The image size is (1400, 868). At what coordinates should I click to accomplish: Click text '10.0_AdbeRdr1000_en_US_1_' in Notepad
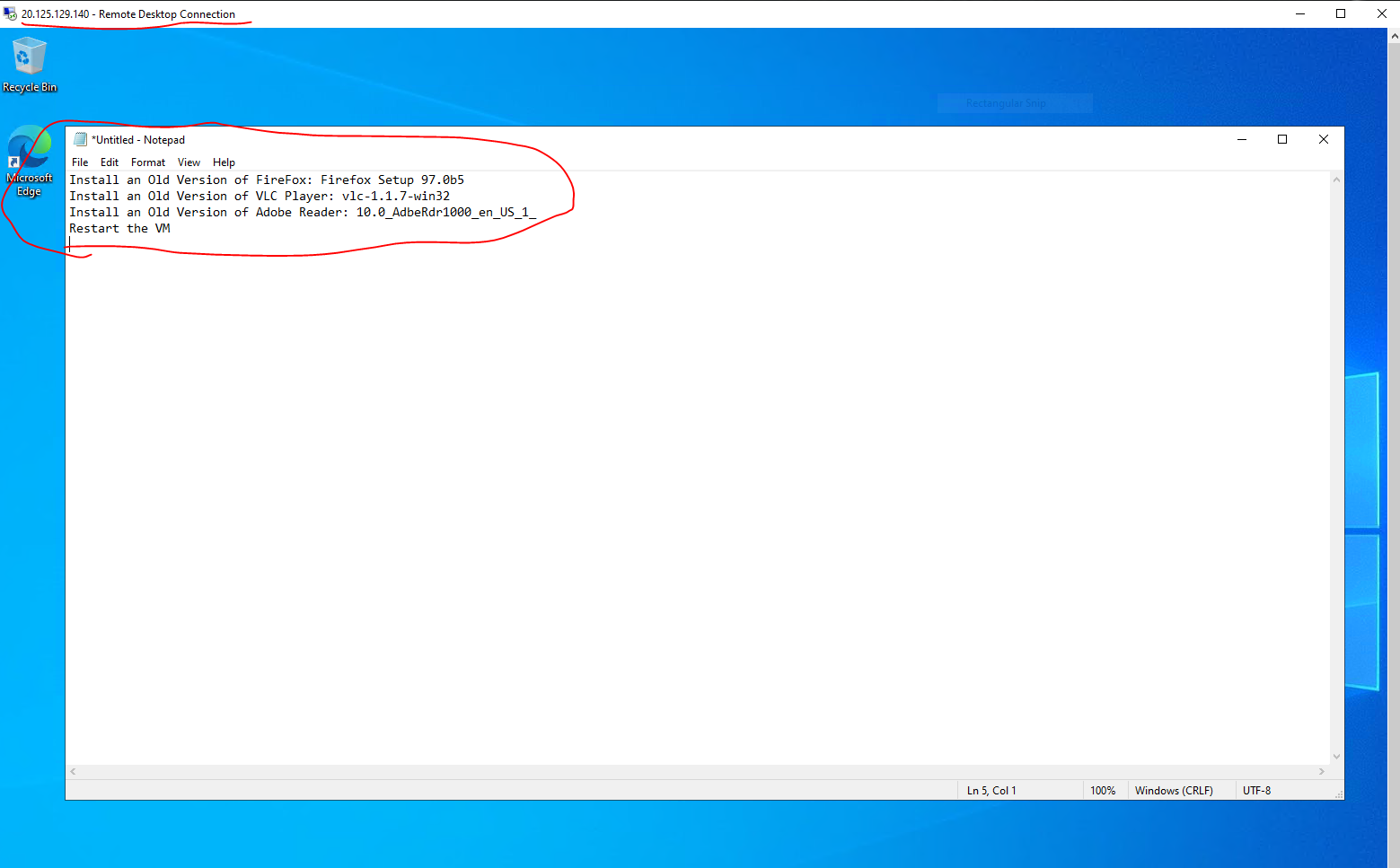(446, 212)
